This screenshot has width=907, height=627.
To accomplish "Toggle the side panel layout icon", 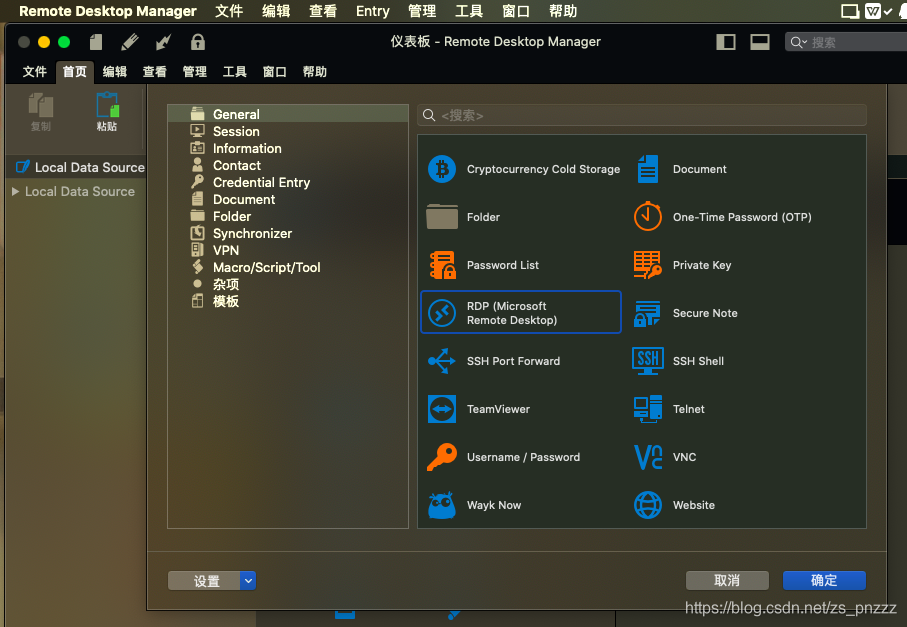I will click(726, 42).
